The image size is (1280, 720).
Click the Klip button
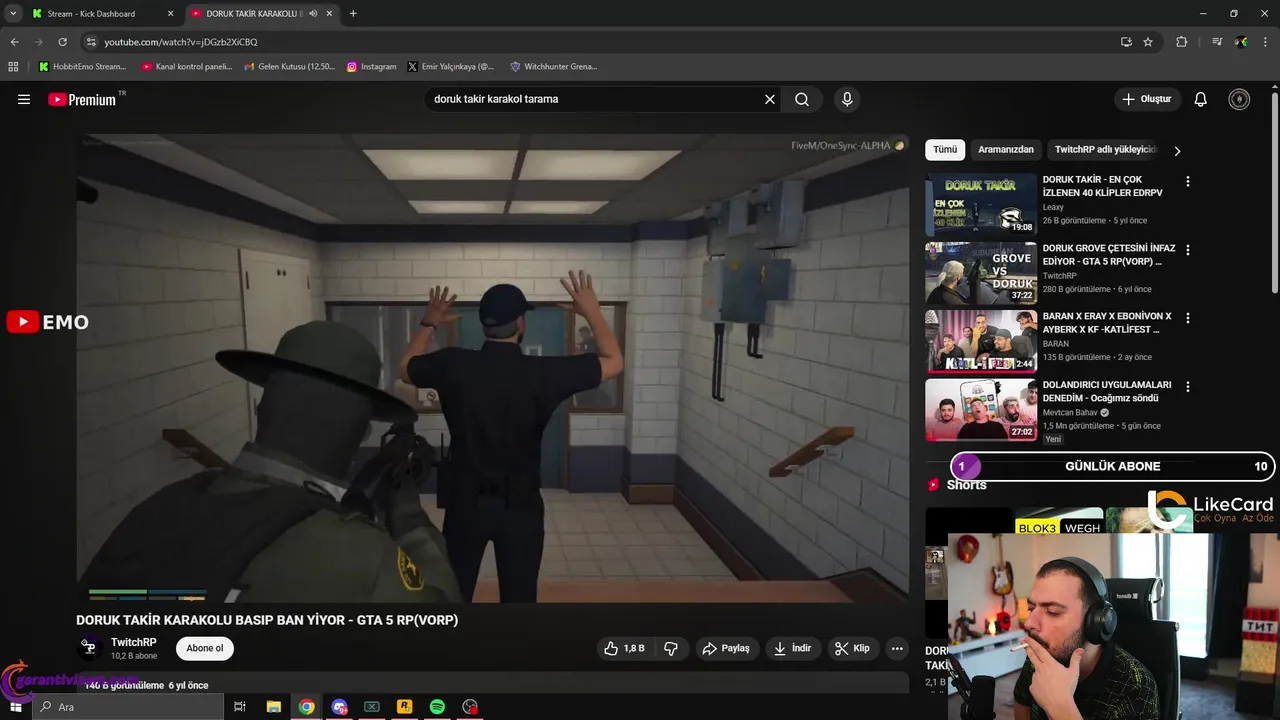coord(852,648)
